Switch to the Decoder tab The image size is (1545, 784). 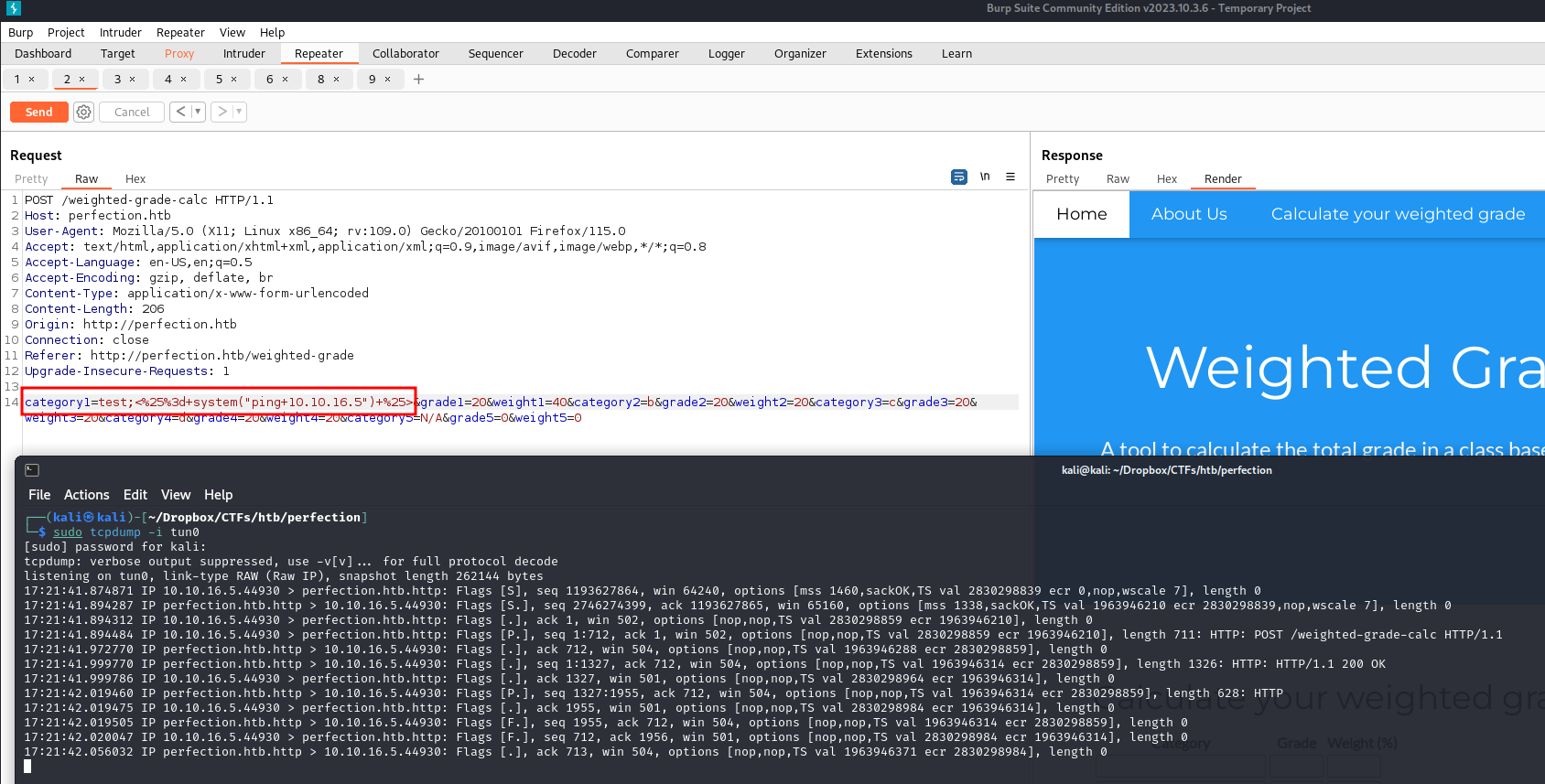(x=575, y=54)
